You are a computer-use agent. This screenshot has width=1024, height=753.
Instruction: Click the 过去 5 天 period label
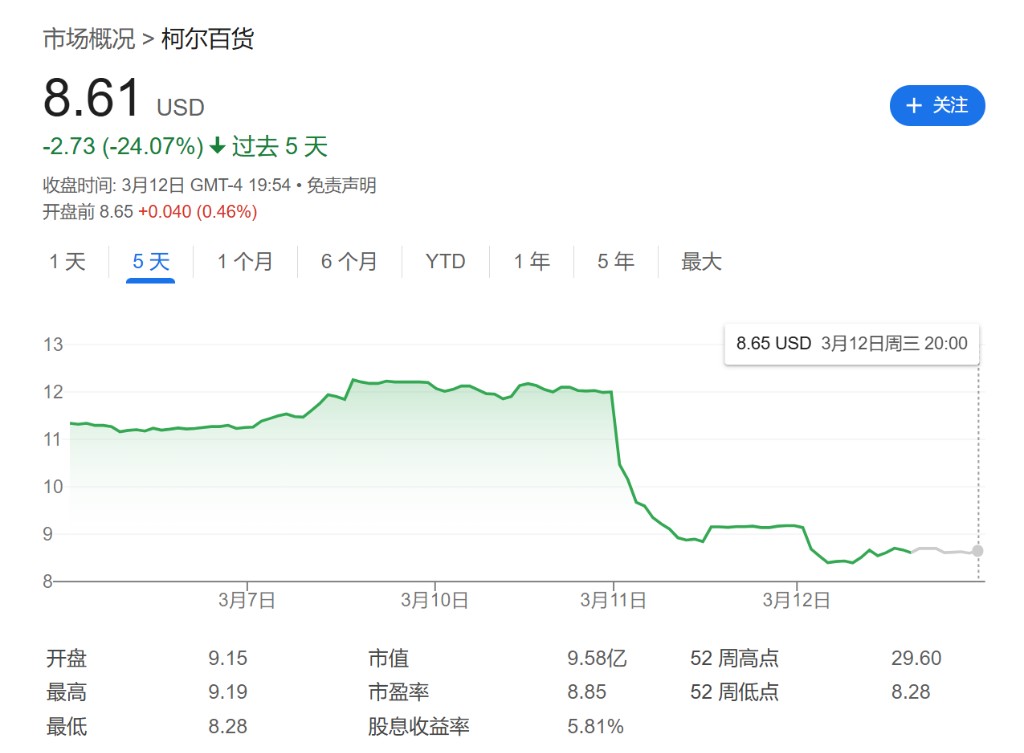(x=280, y=146)
